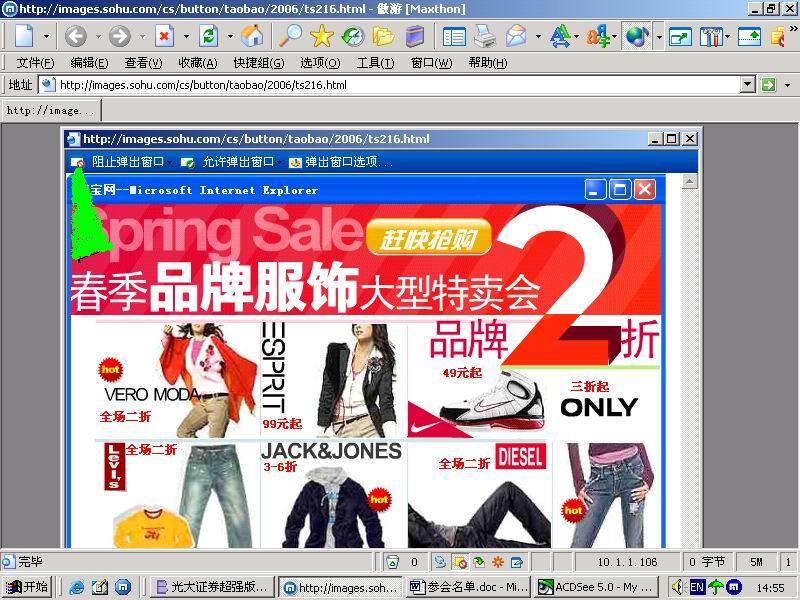Viewport: 800px width, 600px height.
Task: Go forward with the Forward arrow
Action: (120, 36)
